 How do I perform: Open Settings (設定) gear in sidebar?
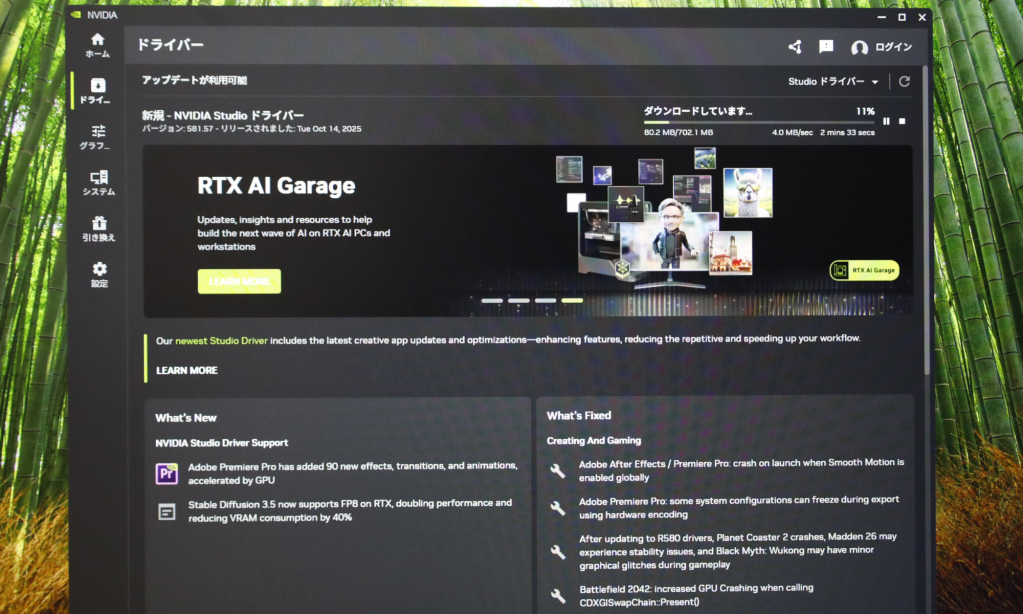99,274
